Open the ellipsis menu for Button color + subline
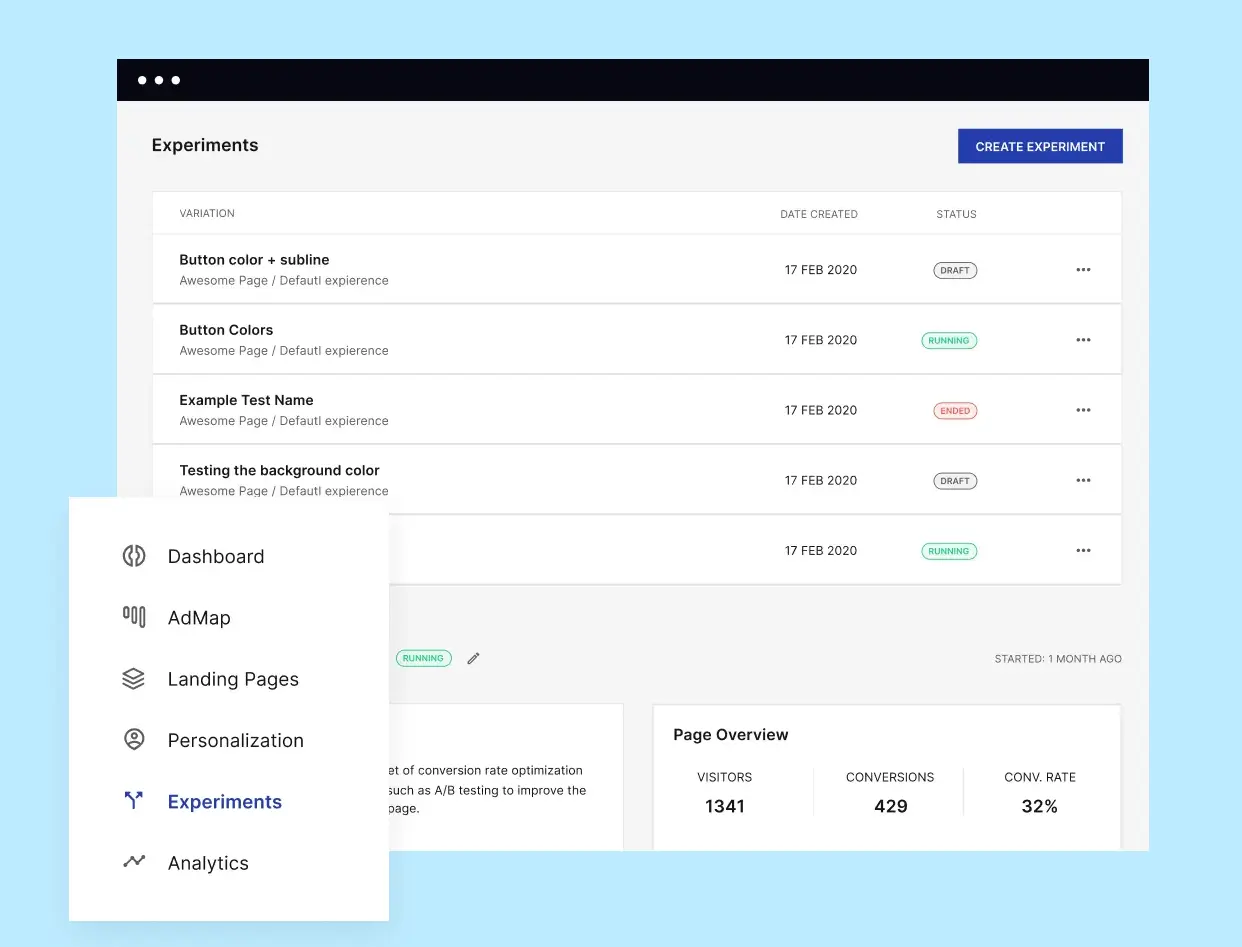The width and height of the screenshot is (1242, 947). pyautogui.click(x=1083, y=269)
